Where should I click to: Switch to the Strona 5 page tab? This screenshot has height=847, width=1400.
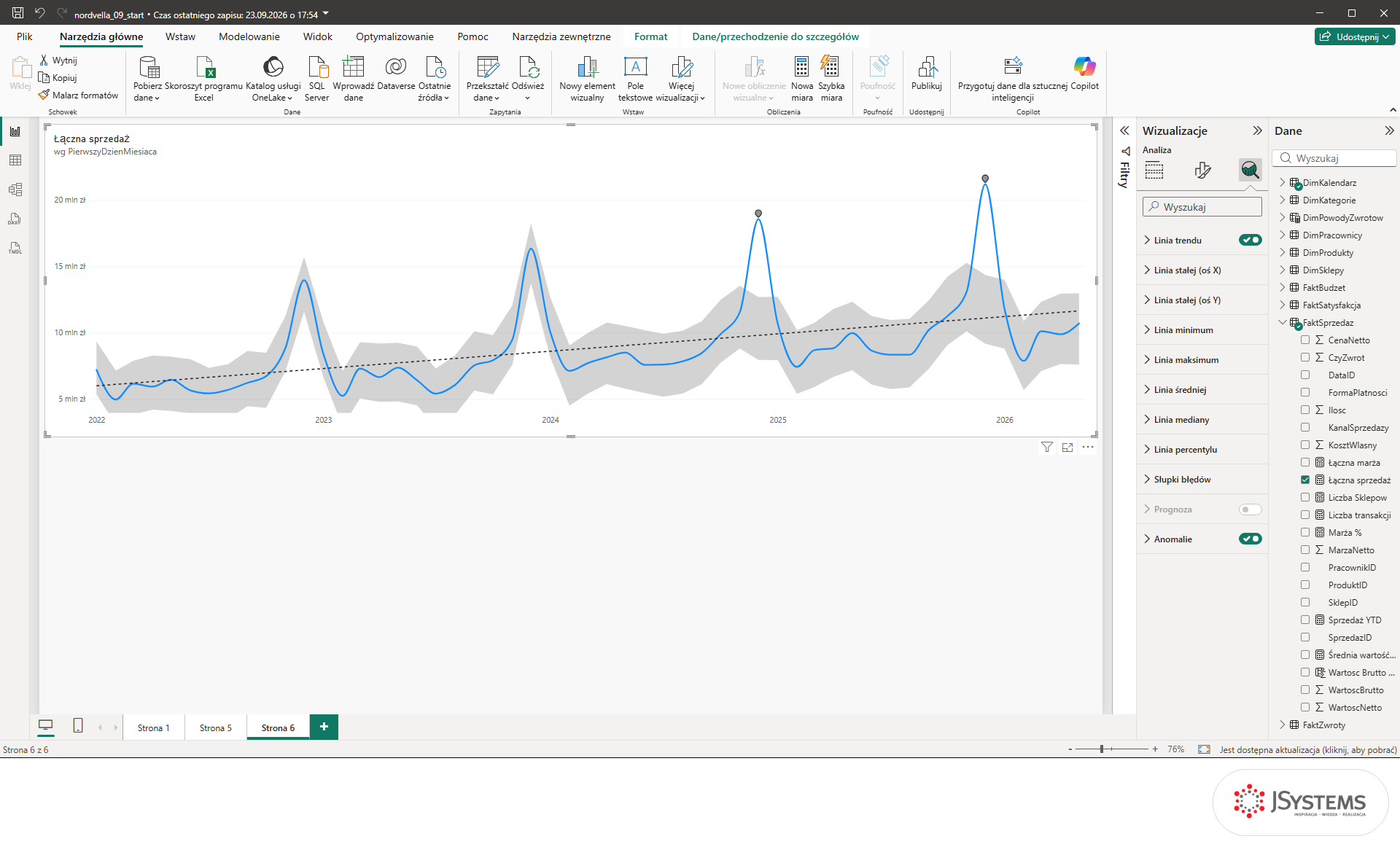(215, 727)
